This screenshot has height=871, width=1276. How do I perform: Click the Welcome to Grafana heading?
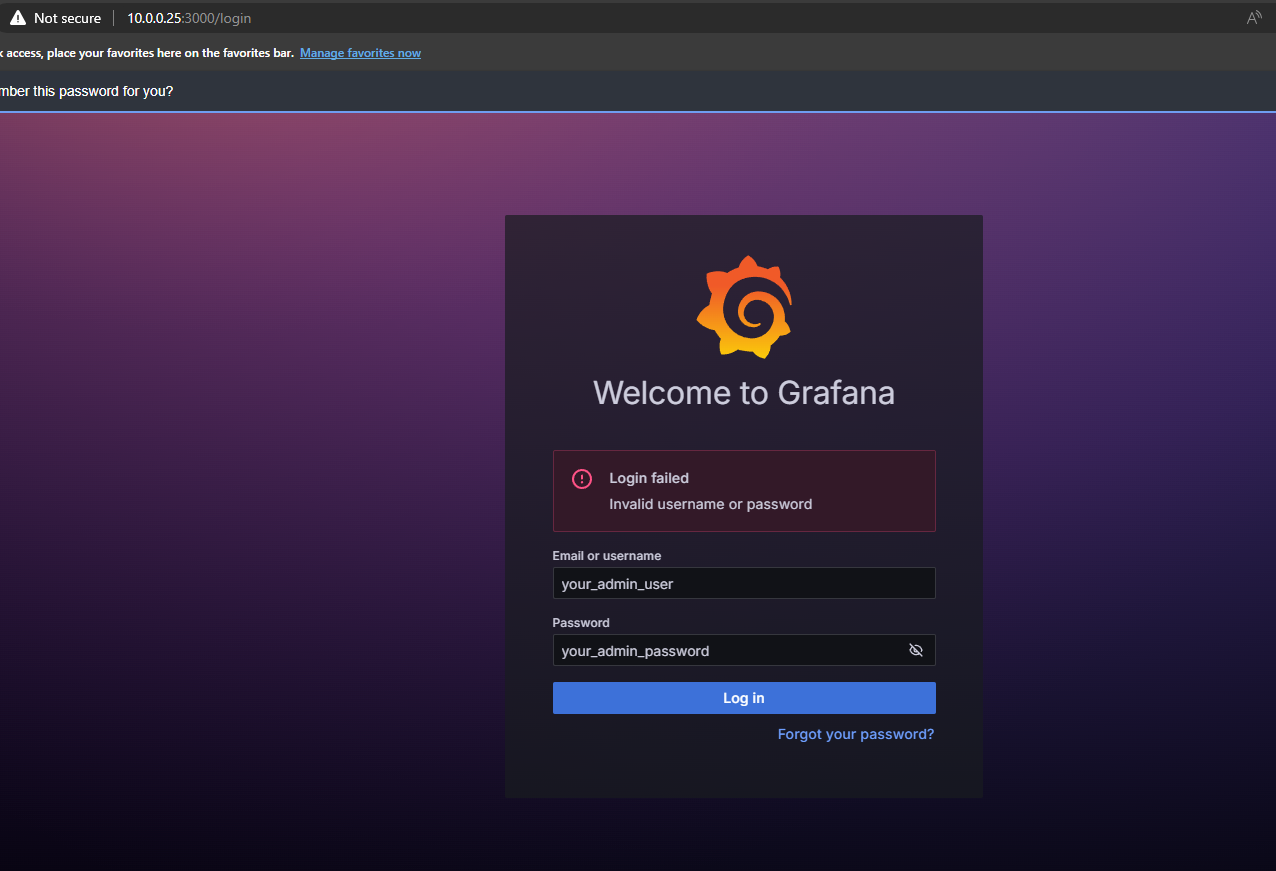743,392
